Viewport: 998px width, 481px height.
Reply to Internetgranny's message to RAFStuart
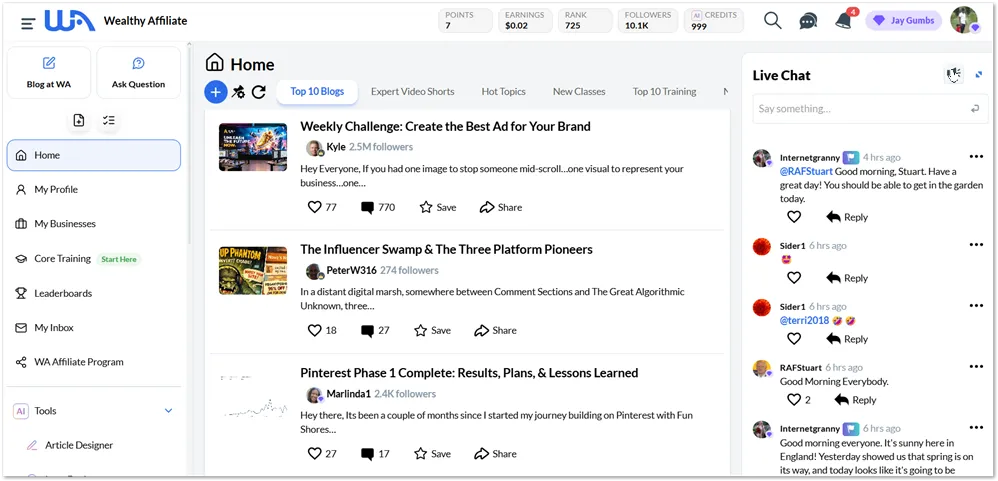(x=847, y=217)
